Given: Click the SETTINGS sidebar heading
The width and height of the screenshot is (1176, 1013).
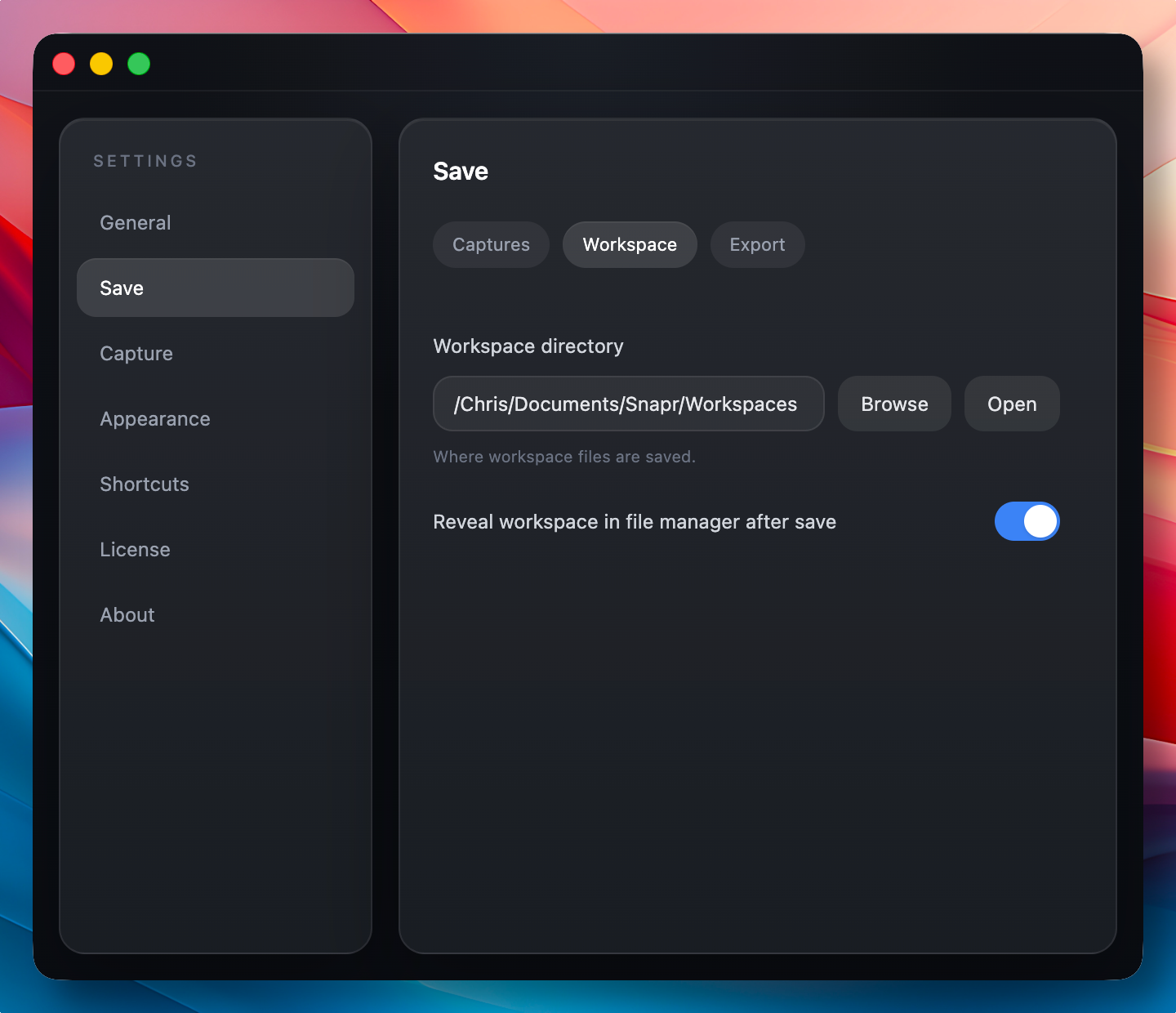Looking at the screenshot, I should pos(145,160).
